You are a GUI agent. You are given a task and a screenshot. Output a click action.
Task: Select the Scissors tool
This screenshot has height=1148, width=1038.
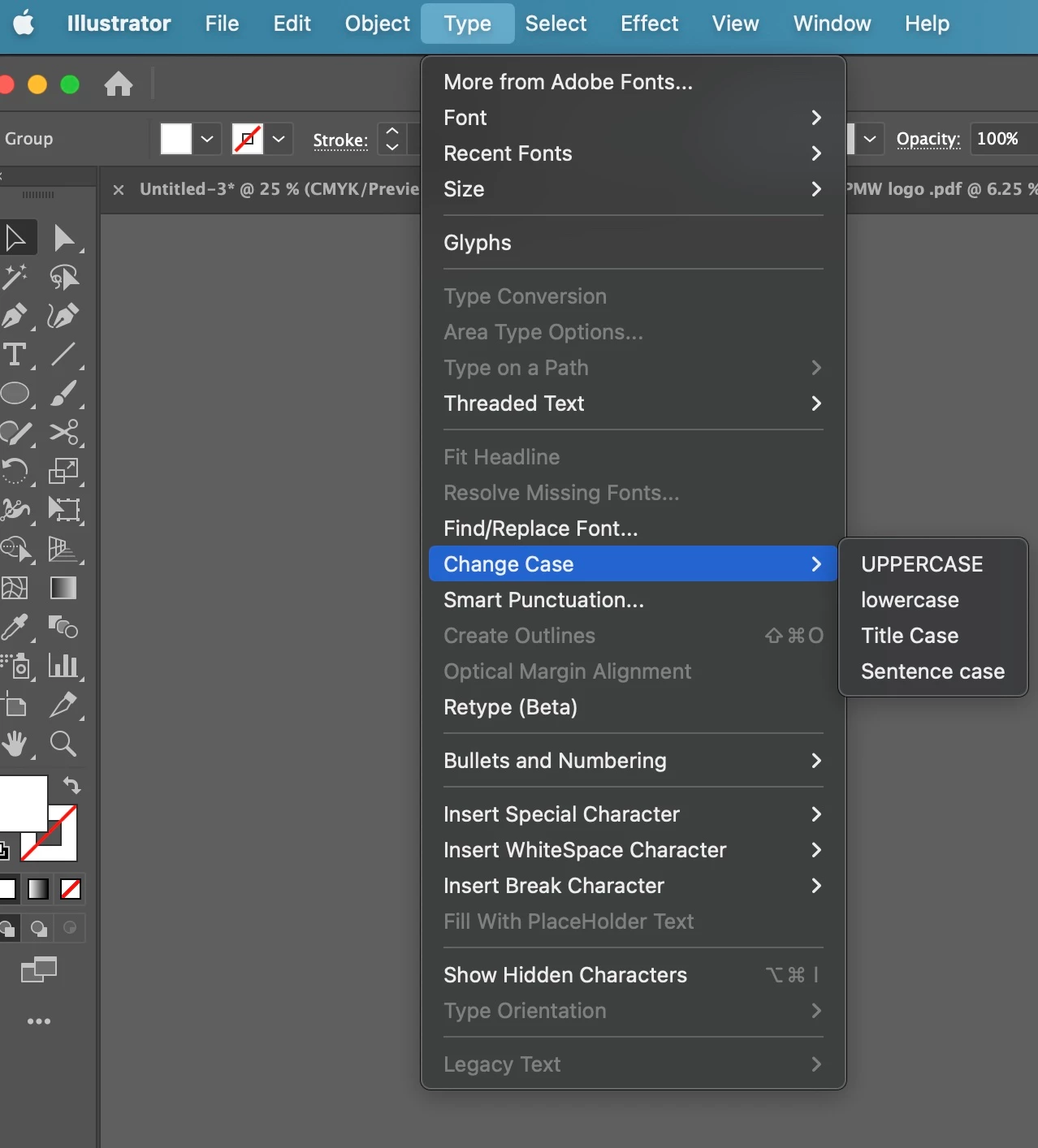[x=64, y=433]
